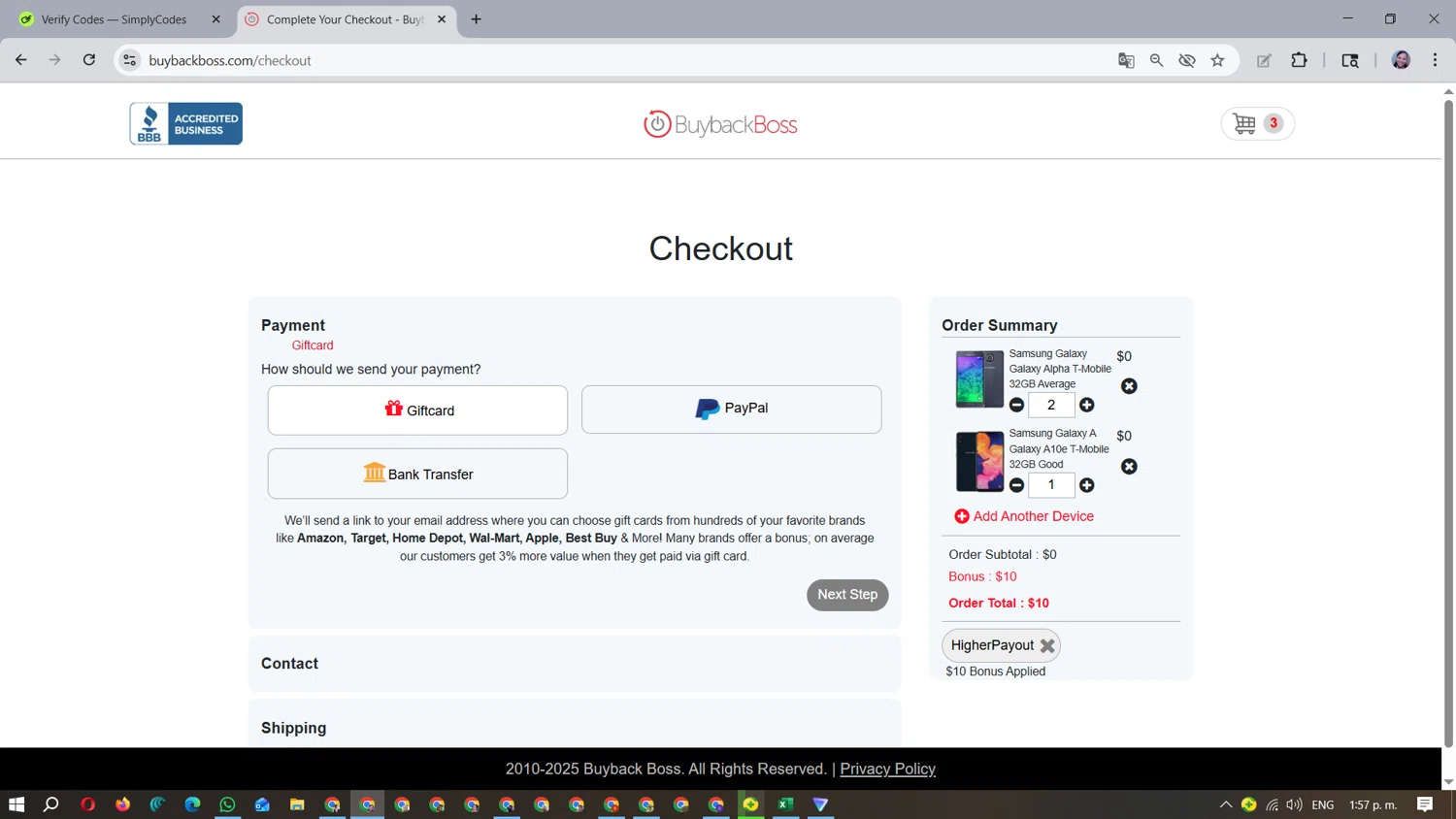The width and height of the screenshot is (1456, 819).
Task: Open WhatsApp from taskbar
Action: coord(227,804)
